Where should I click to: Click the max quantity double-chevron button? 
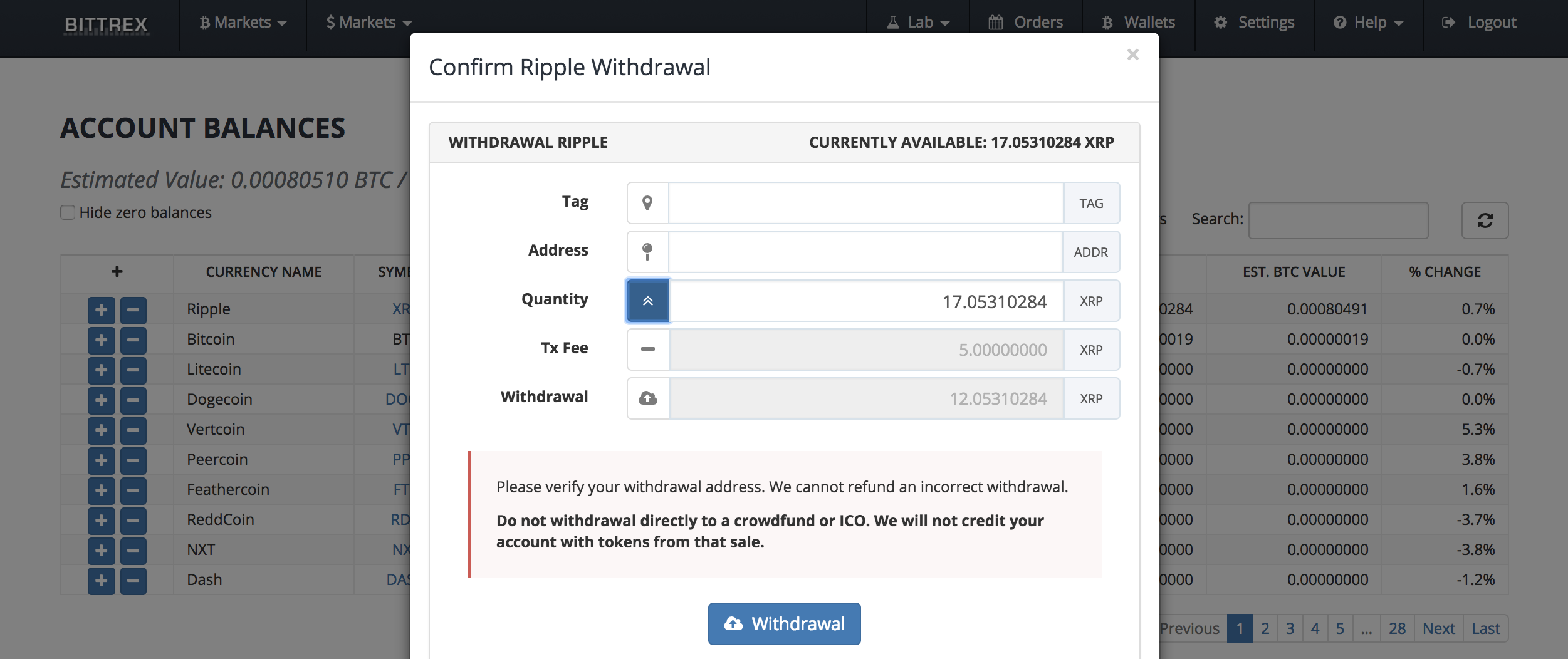[x=648, y=301]
